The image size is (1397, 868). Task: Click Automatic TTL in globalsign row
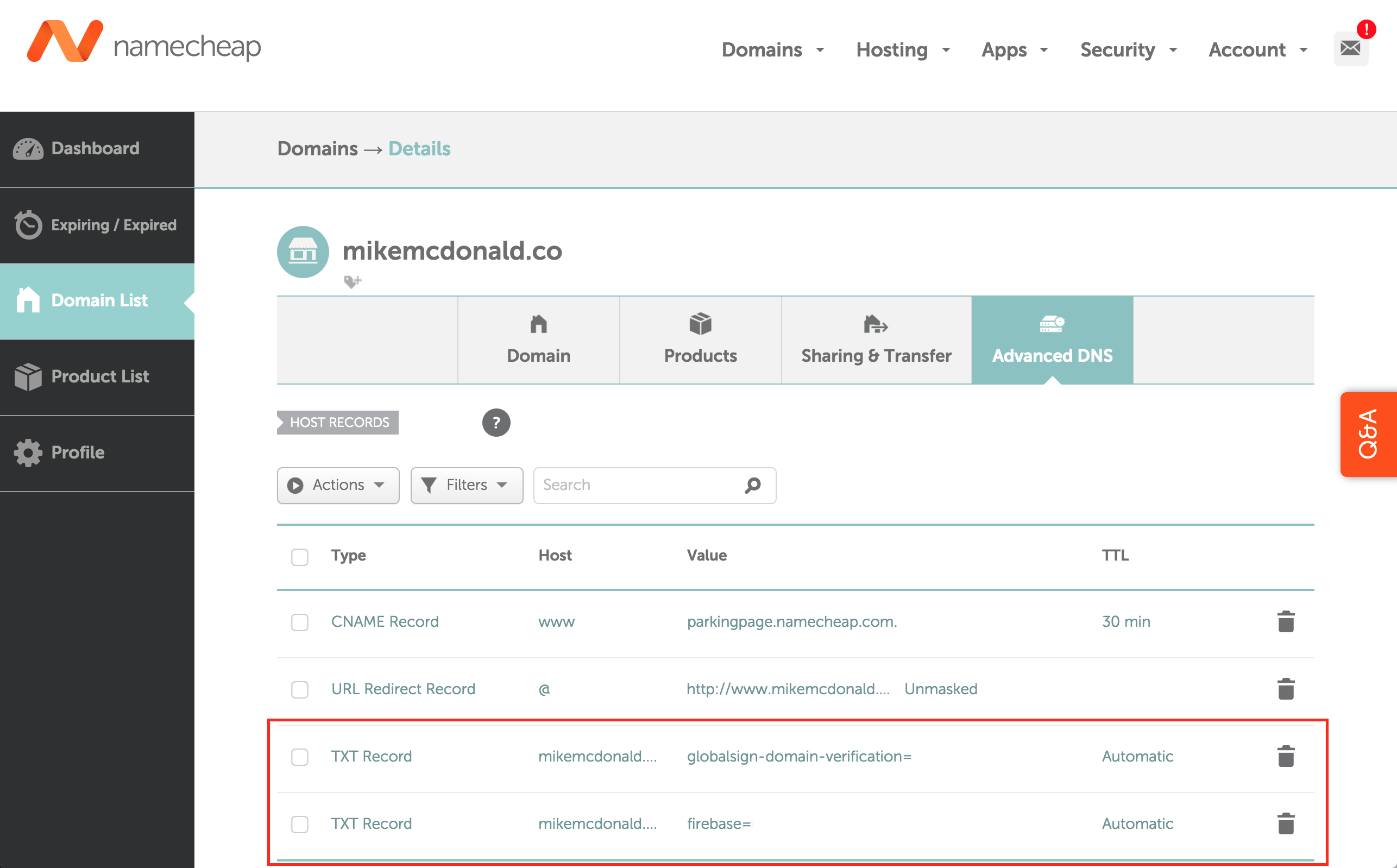click(1137, 757)
